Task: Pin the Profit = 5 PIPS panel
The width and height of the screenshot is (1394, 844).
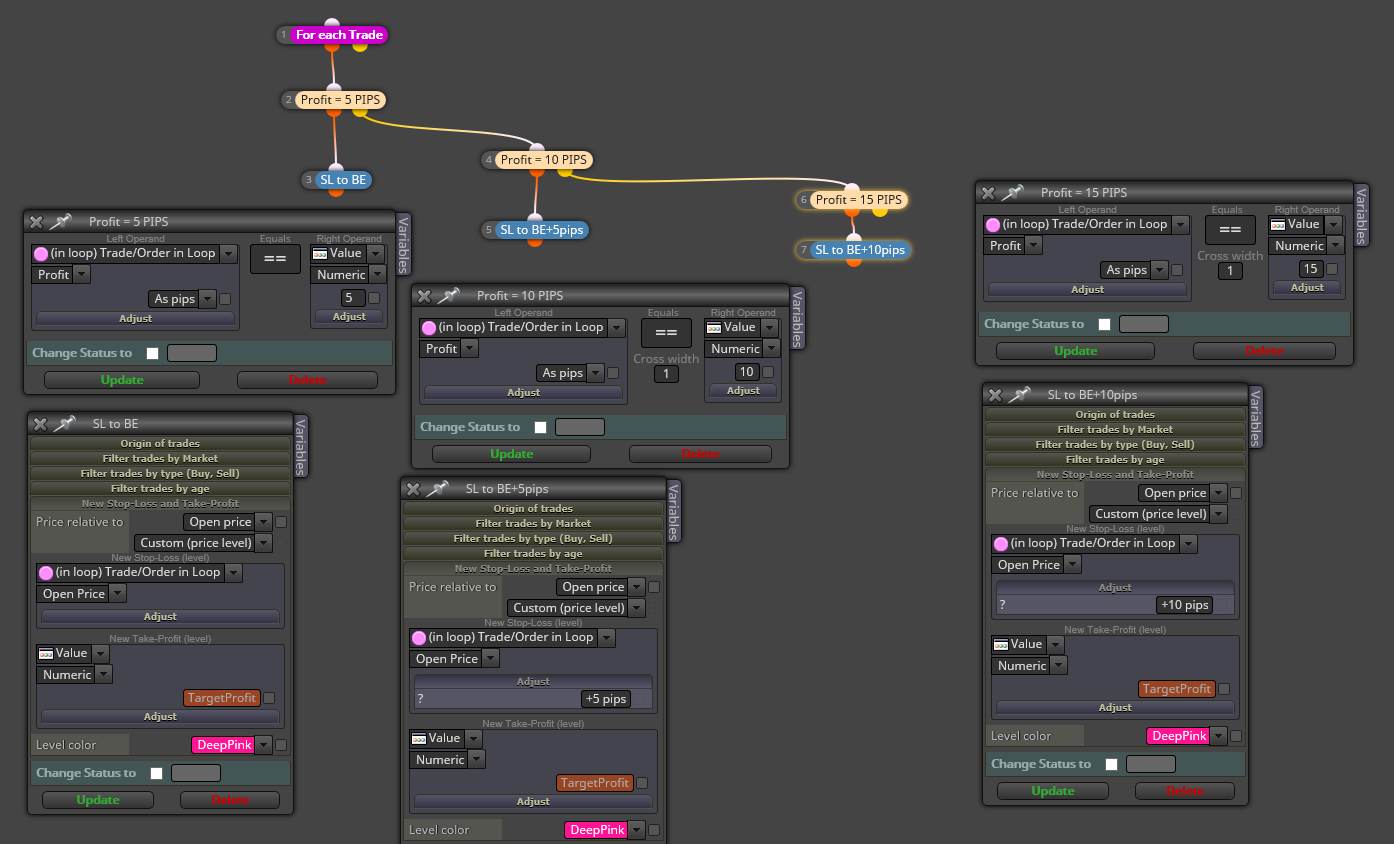Action: (61, 221)
